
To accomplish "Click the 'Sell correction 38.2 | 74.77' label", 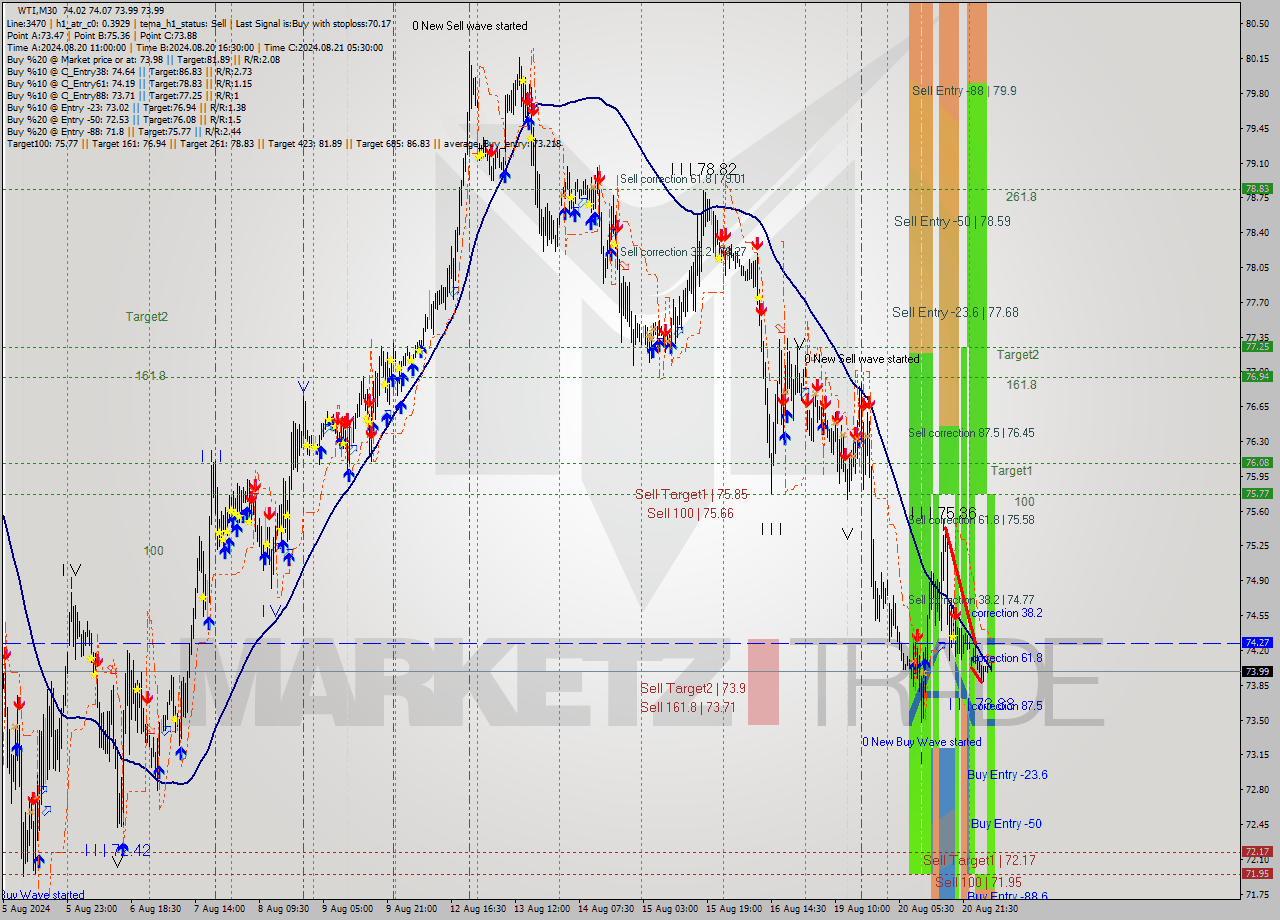I will 971,600.
